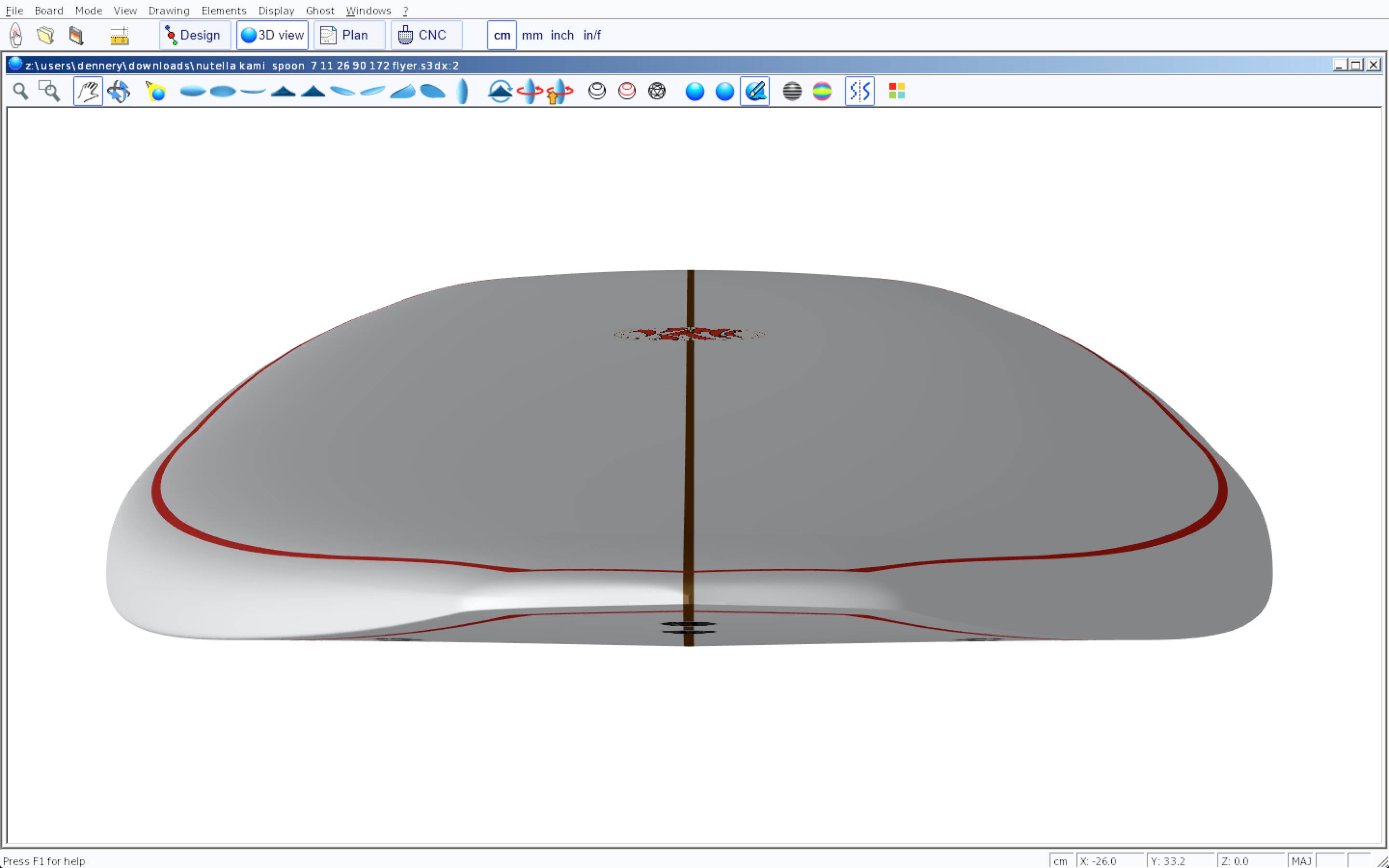Click the rainbow curvature sphere icon

(x=822, y=91)
